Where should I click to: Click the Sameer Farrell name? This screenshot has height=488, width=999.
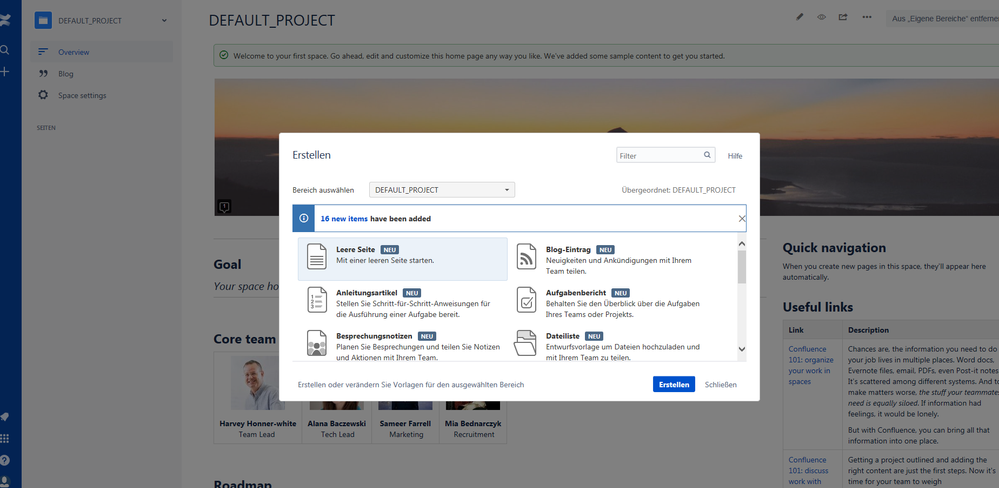click(406, 423)
